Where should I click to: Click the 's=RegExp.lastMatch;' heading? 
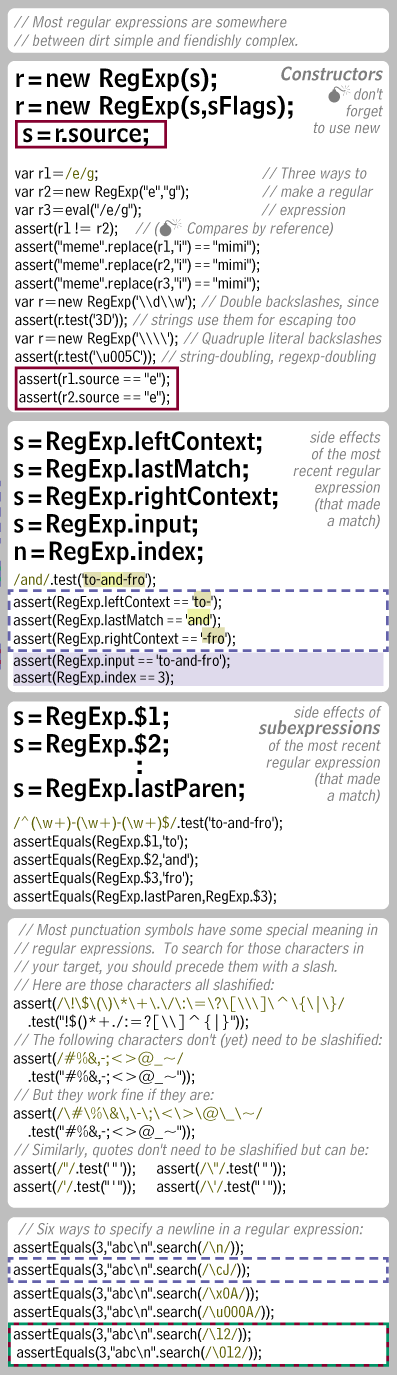pos(130,469)
